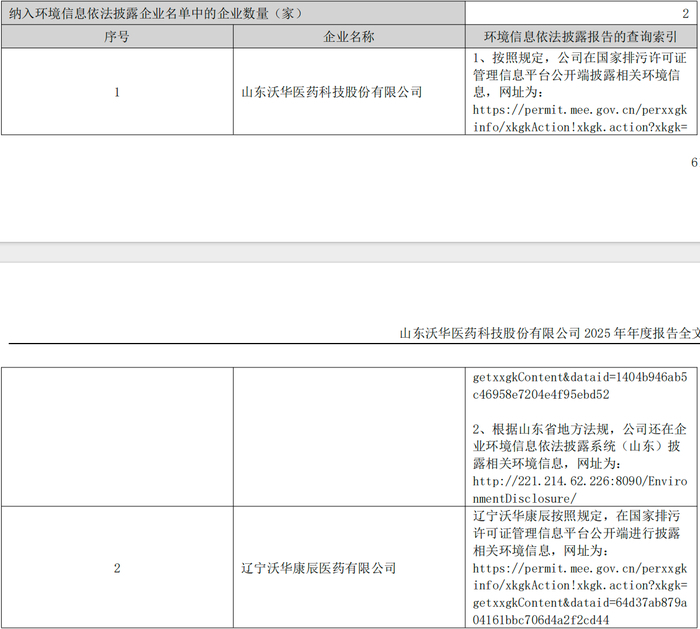The width and height of the screenshot is (700, 629).
Task: Click serial number 1 in the first row
Action: (x=117, y=92)
